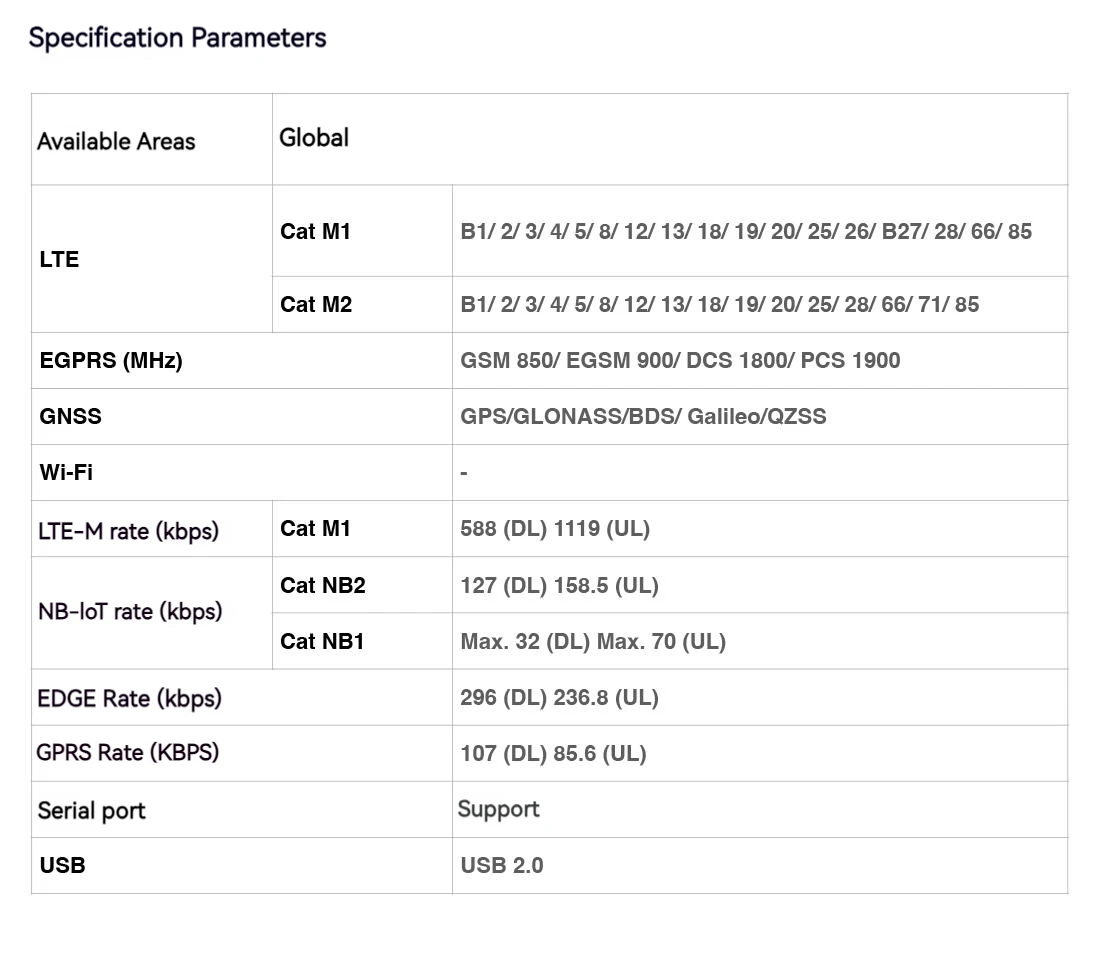The height and width of the screenshot is (960, 1100).
Task: Click the GSM 850/EGSM 900 frequency value
Action: 680,360
